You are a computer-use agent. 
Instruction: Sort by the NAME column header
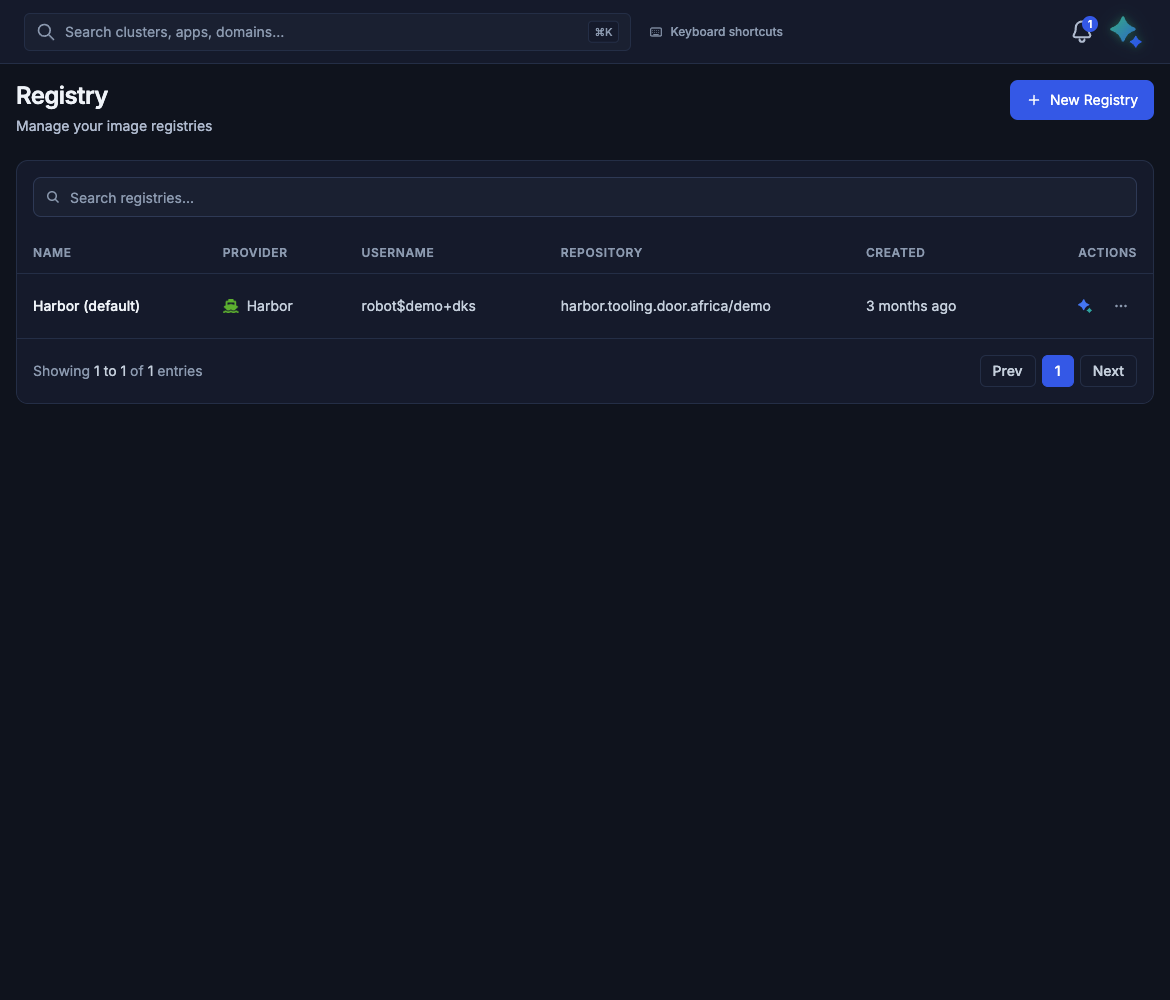pyautogui.click(x=52, y=252)
